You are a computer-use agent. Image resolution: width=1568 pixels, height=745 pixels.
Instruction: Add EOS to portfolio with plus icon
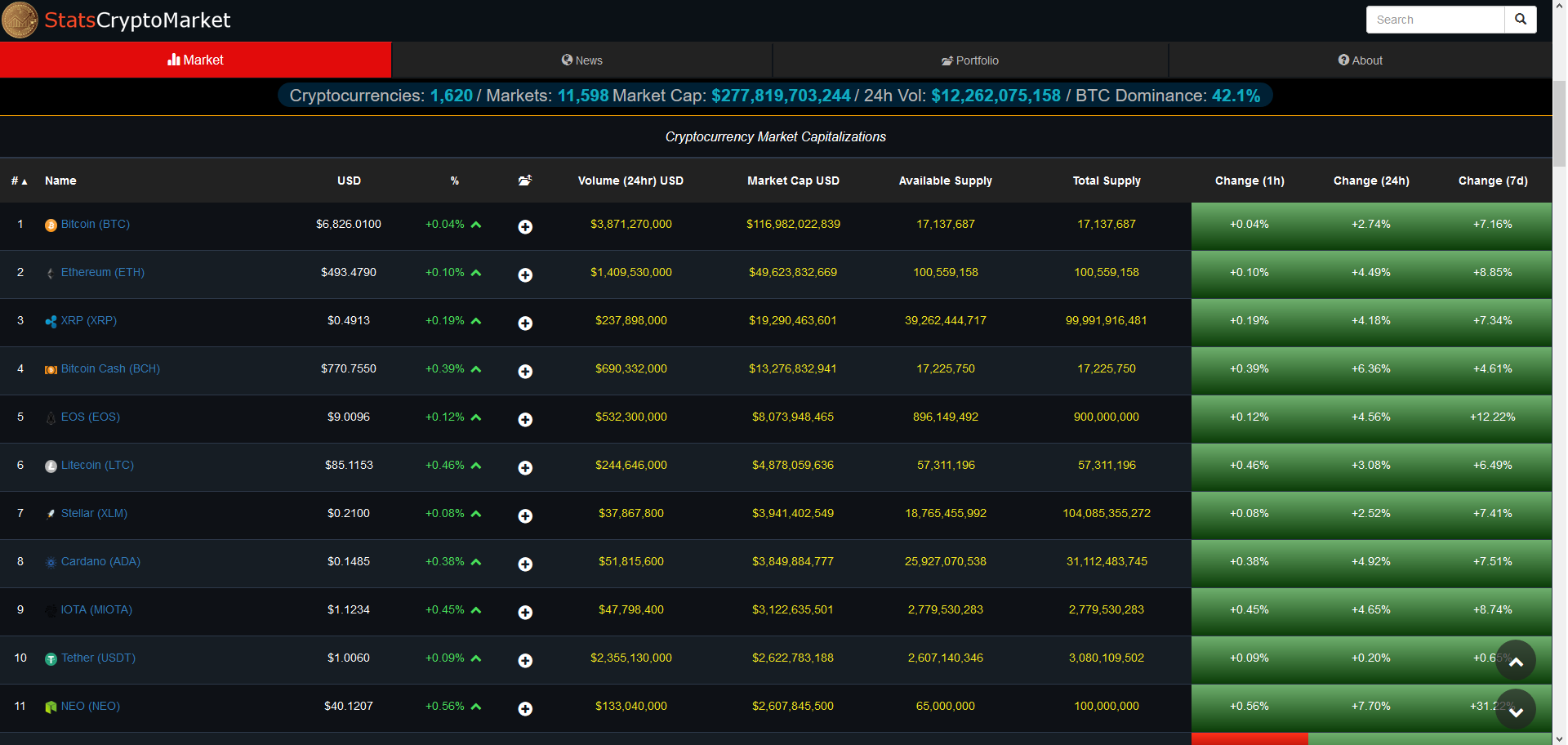coord(525,419)
